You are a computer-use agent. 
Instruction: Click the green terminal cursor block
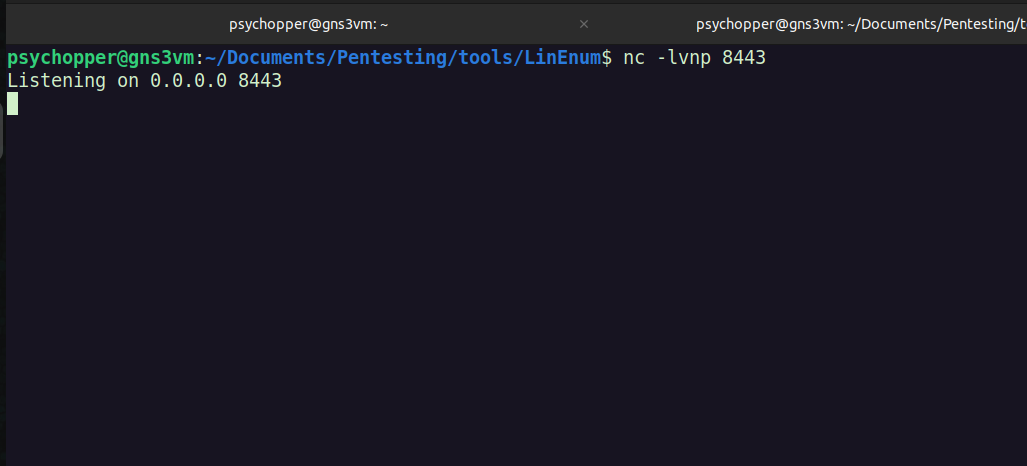click(12, 104)
